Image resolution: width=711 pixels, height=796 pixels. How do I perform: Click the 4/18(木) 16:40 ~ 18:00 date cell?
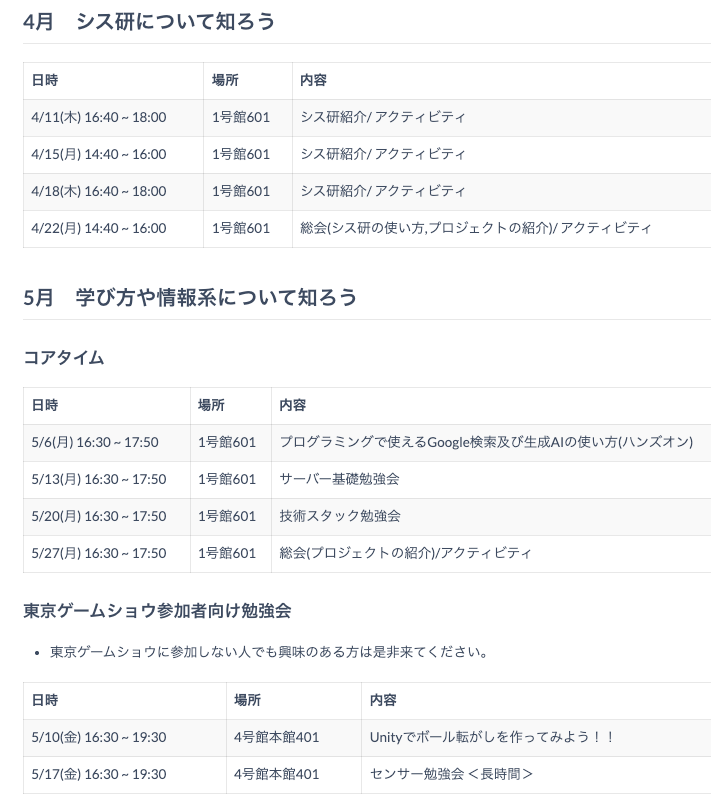coord(99,191)
